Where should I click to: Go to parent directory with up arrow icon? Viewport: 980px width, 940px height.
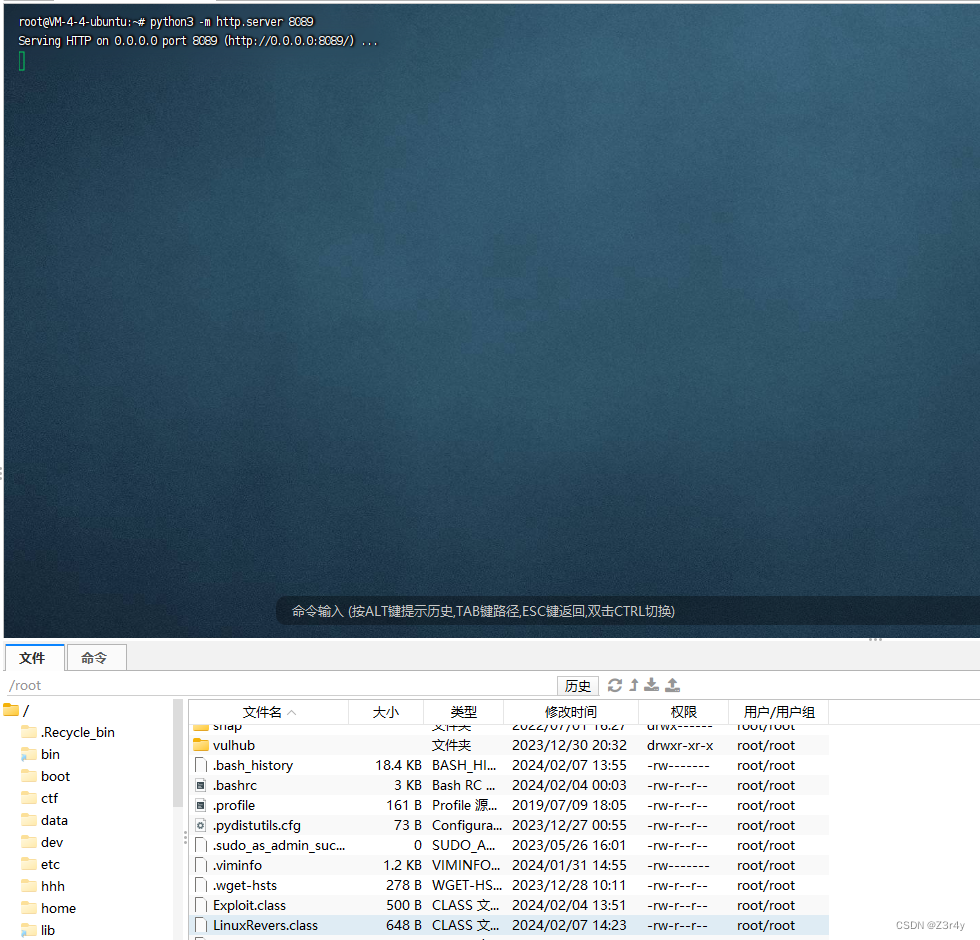point(634,685)
